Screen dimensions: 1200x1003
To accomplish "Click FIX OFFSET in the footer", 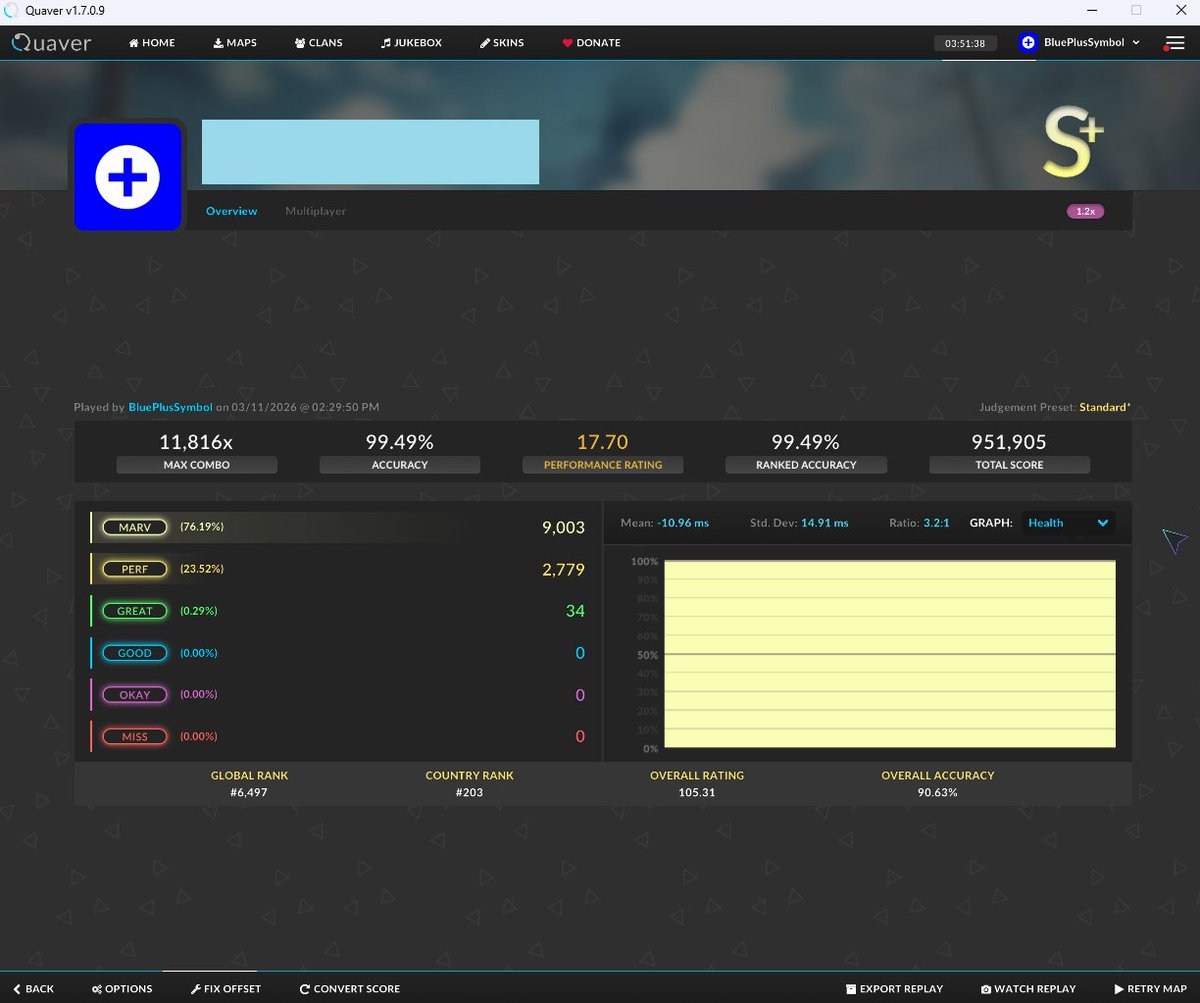I will pyautogui.click(x=226, y=988).
